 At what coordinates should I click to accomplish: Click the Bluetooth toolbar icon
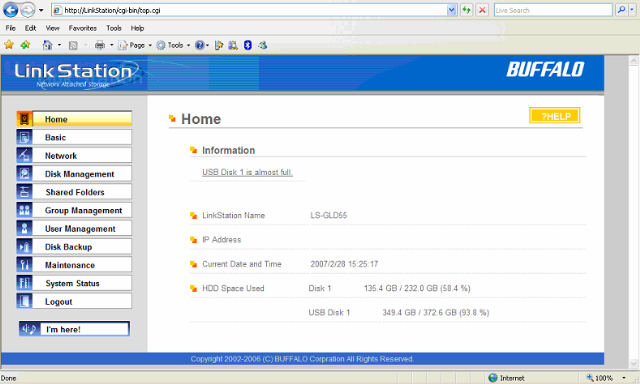248,45
